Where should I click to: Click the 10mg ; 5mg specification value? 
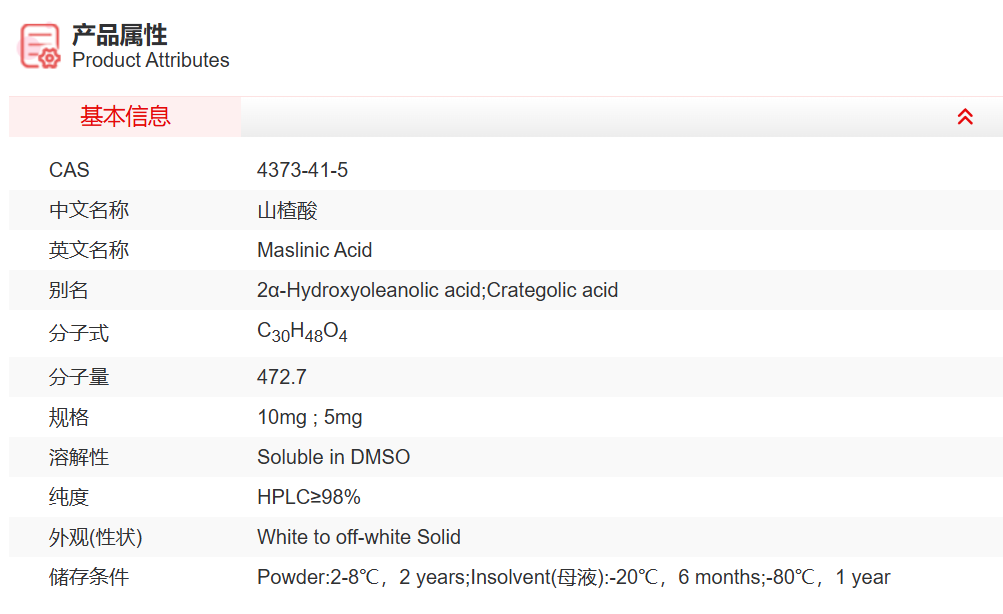pos(309,417)
